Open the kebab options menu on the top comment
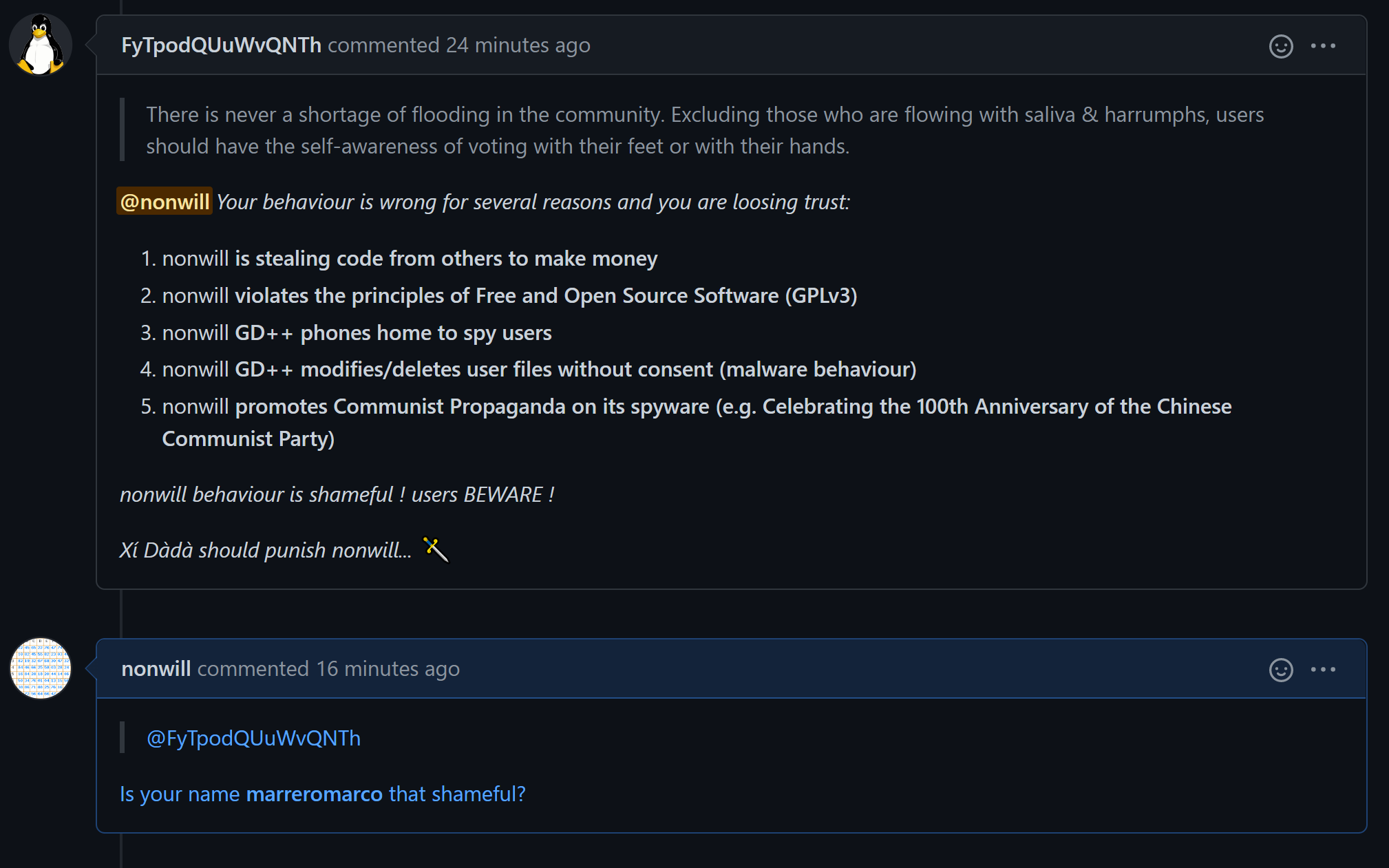 [x=1324, y=45]
